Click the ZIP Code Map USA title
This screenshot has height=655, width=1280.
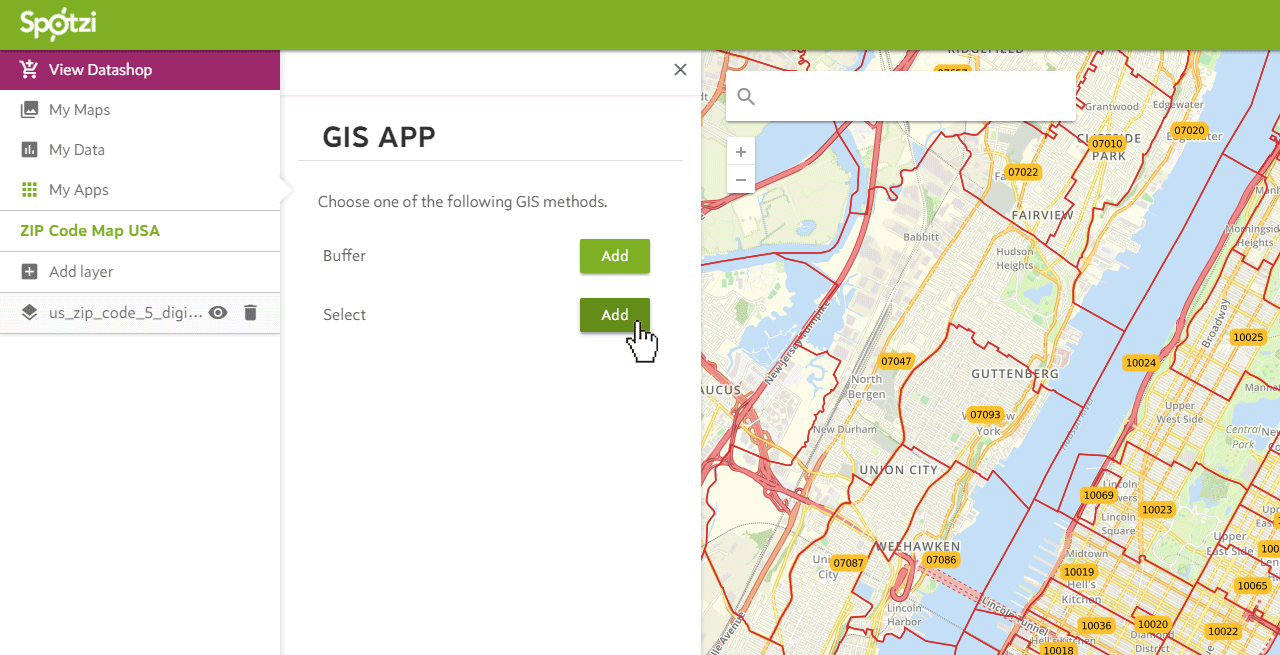[90, 231]
